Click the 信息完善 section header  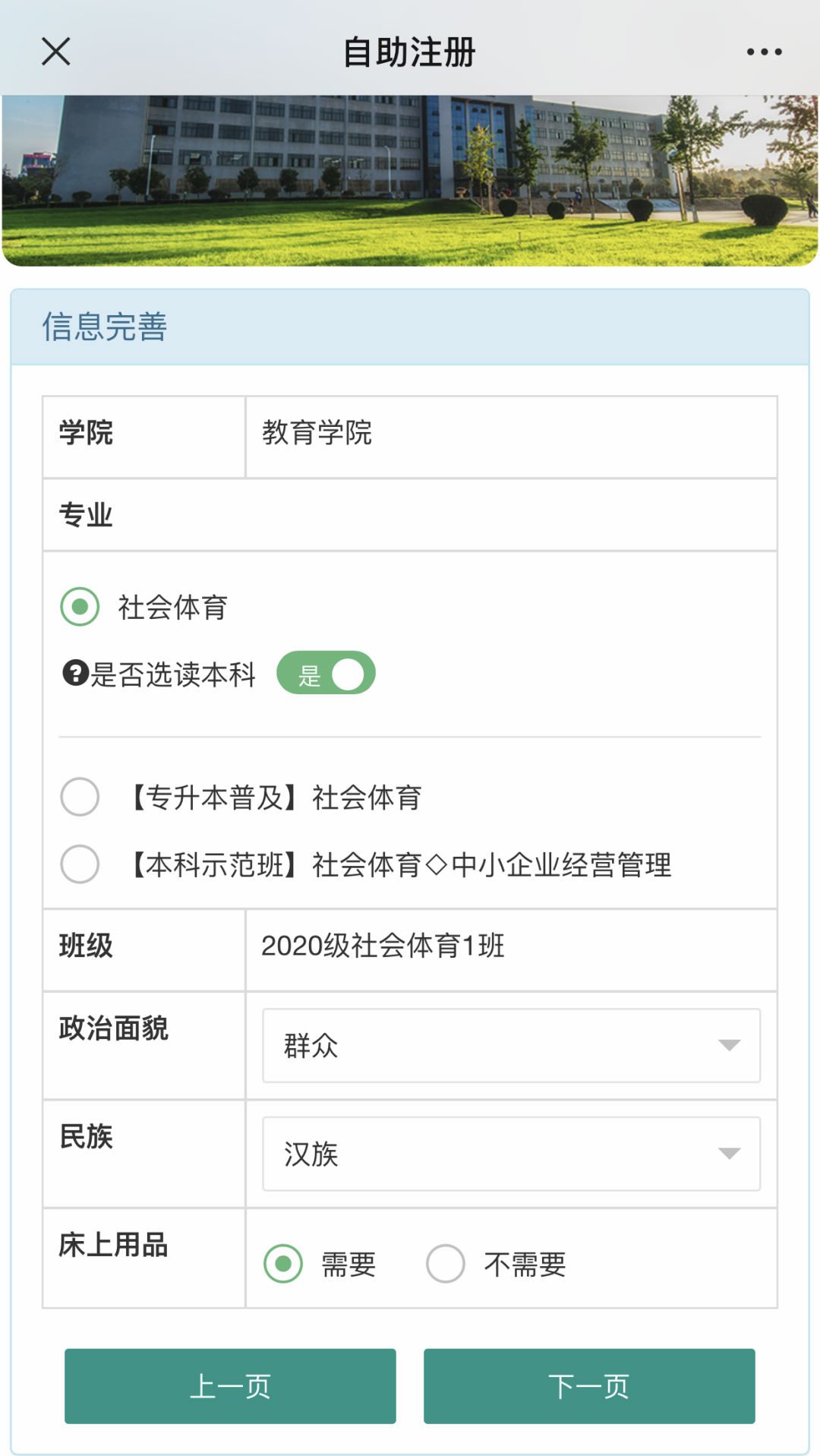[x=105, y=327]
